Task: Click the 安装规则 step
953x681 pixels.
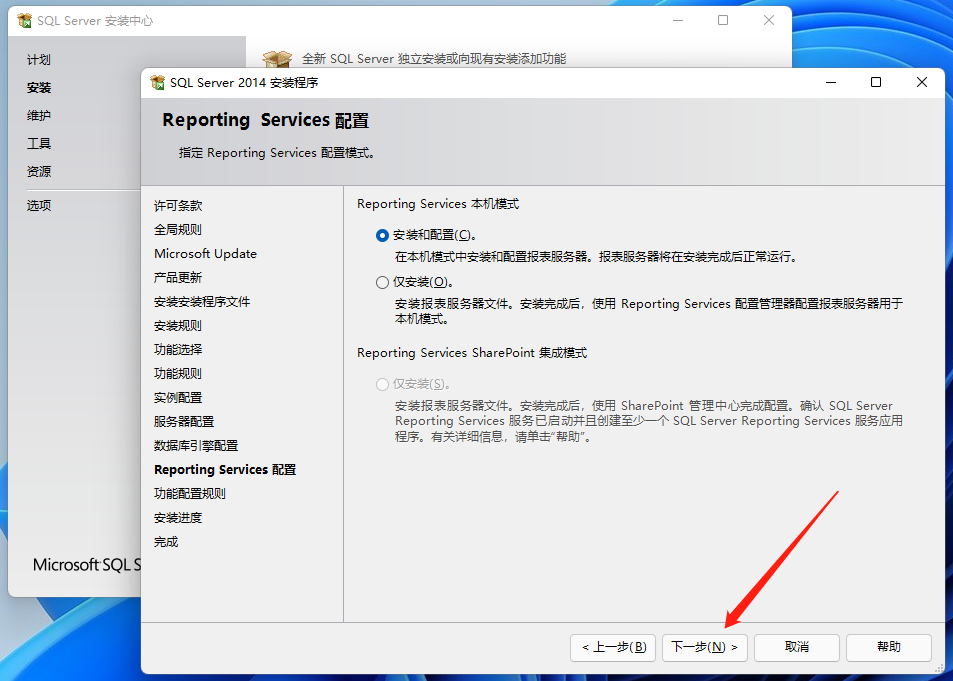Action: [178, 326]
